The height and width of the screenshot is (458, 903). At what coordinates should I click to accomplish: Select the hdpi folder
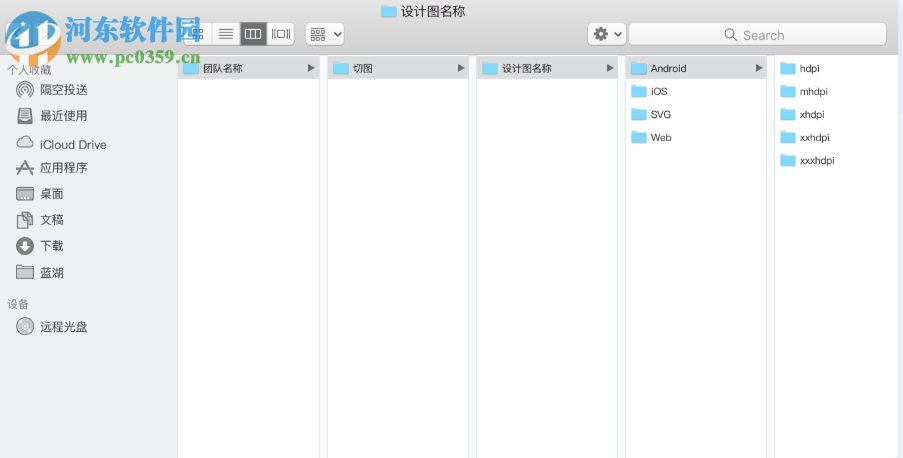point(799,69)
